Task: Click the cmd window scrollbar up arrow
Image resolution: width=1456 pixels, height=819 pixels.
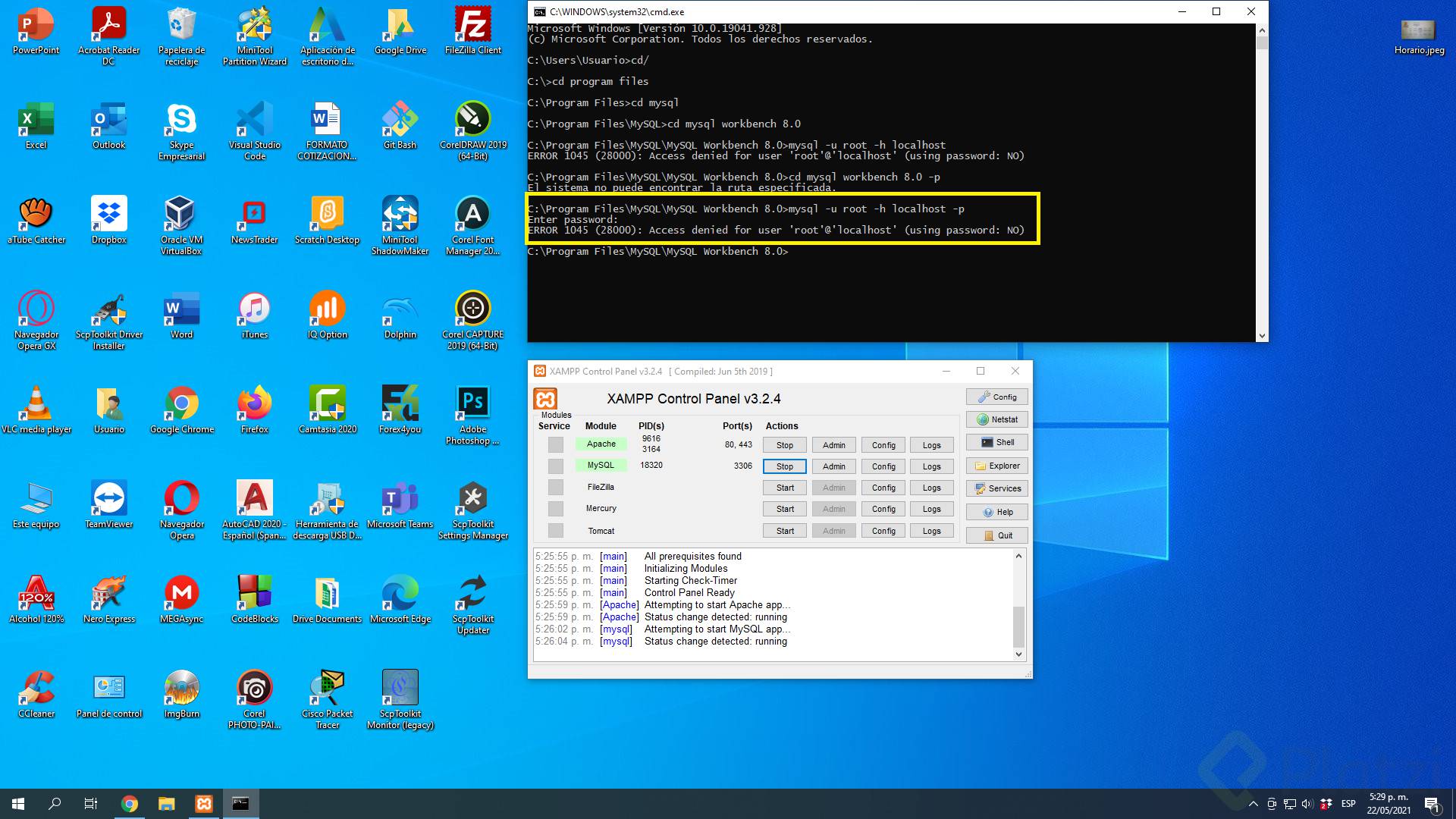Action: [x=1262, y=30]
